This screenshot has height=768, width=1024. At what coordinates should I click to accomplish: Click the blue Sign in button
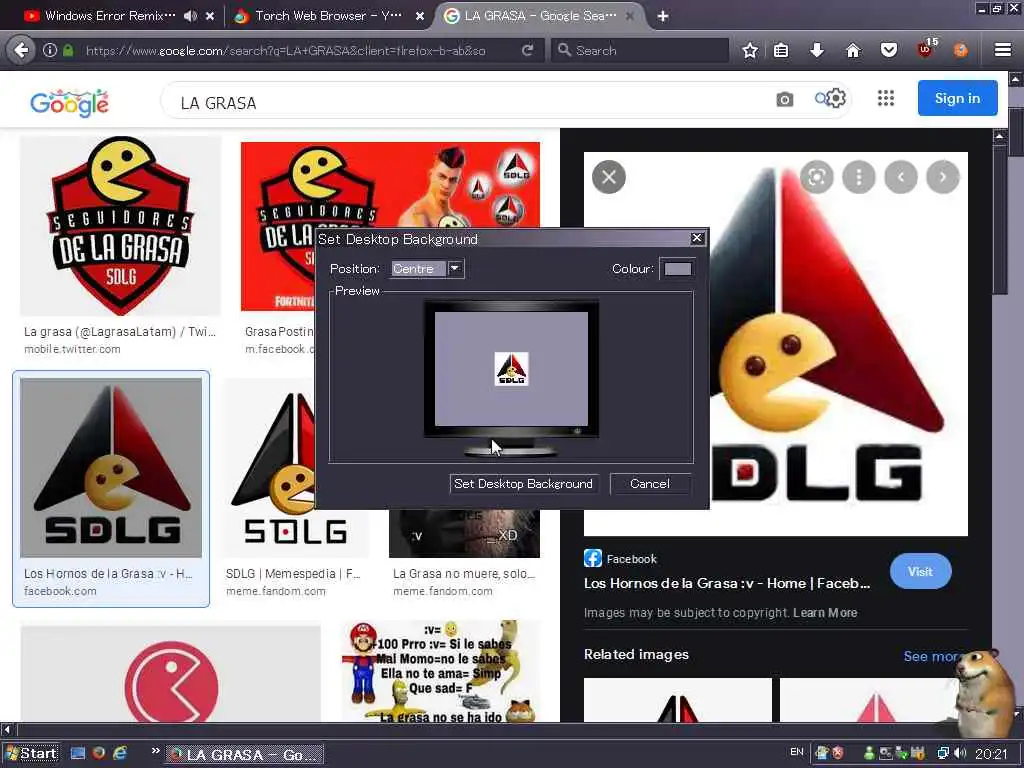tap(957, 98)
